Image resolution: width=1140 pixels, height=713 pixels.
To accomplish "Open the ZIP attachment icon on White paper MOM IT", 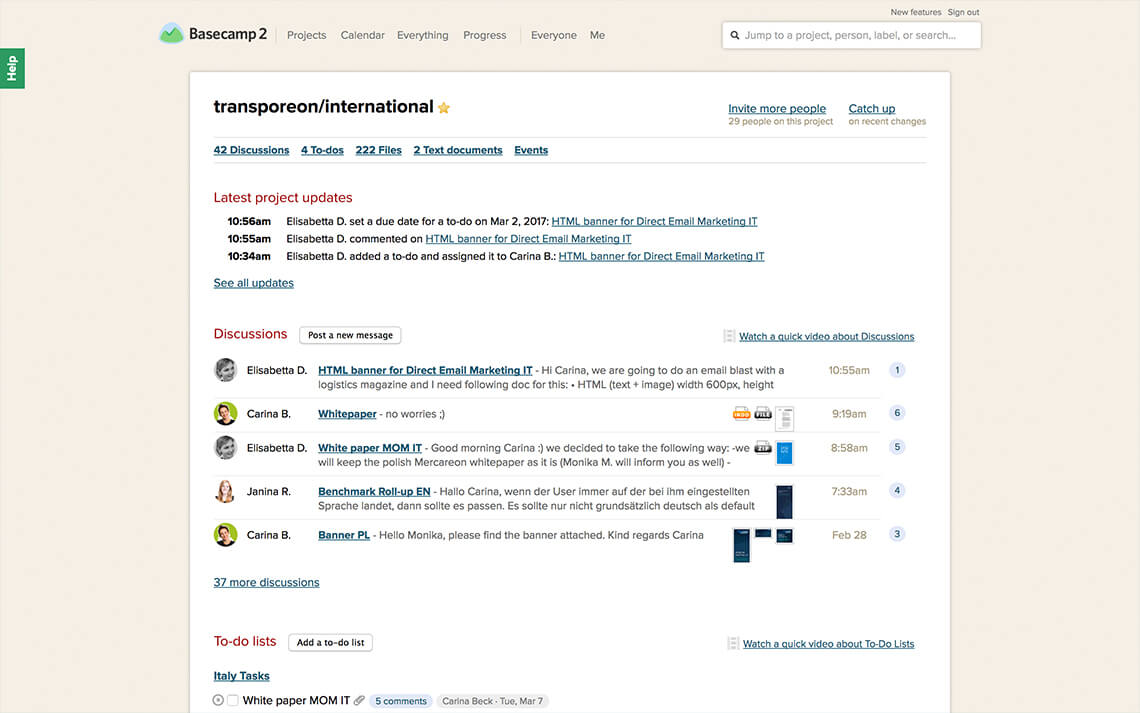I will coord(763,448).
